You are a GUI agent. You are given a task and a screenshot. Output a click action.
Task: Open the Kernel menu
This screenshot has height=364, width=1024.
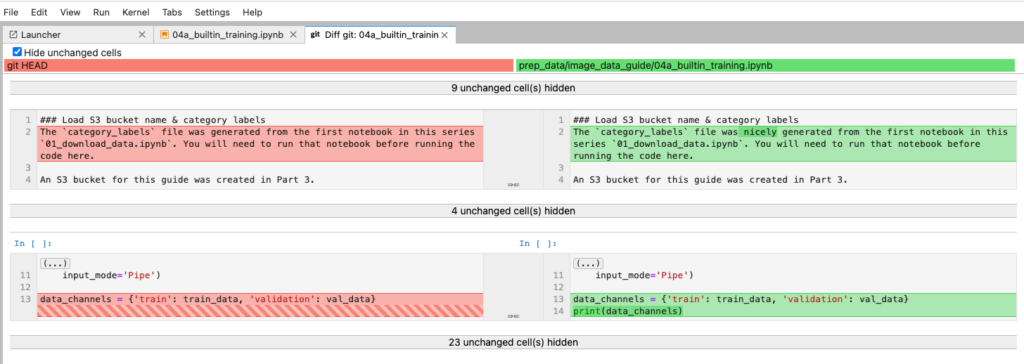(x=136, y=12)
